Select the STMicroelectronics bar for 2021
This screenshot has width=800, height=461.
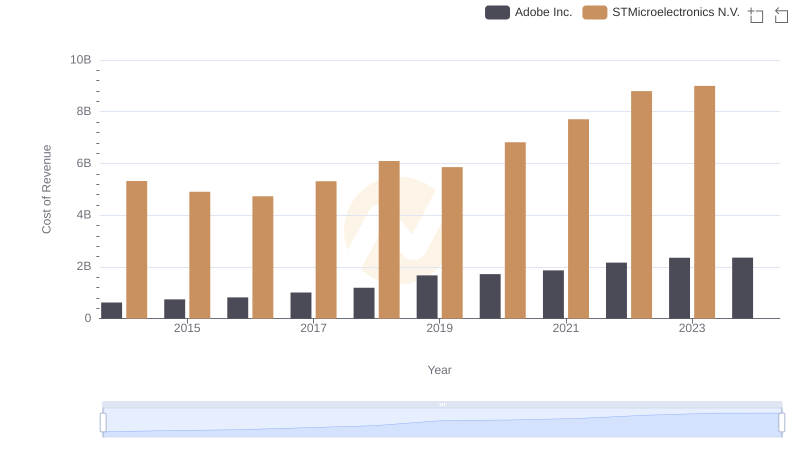pyautogui.click(x=578, y=219)
